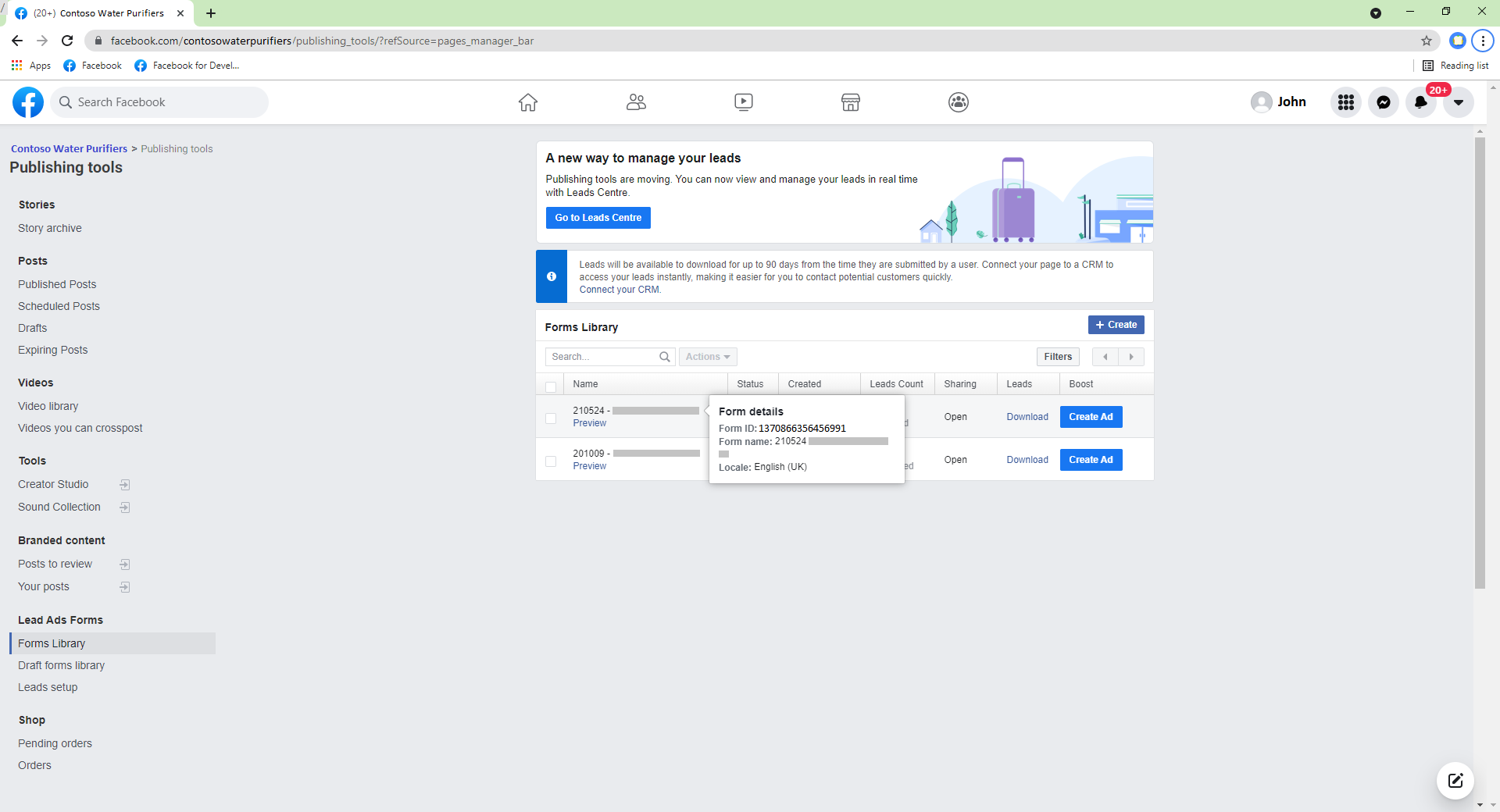This screenshot has width=1500, height=812.
Task: Open the Watch video icon
Action: click(743, 102)
